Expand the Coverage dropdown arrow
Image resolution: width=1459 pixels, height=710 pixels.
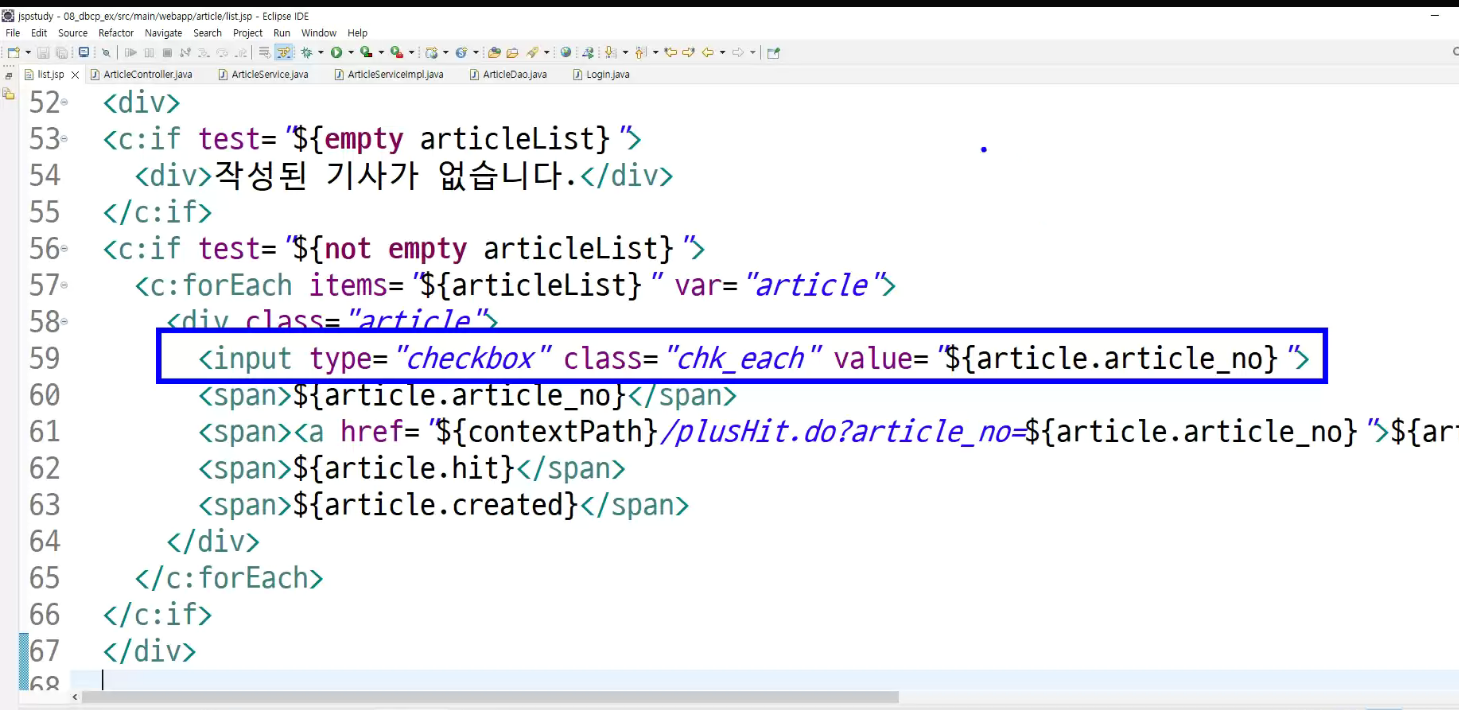pos(381,52)
